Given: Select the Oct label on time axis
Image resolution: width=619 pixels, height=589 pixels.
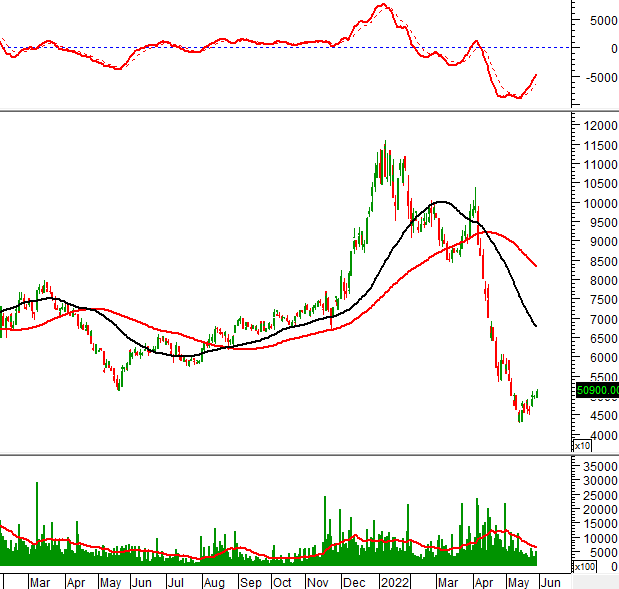Looking at the screenshot, I should (283, 581).
